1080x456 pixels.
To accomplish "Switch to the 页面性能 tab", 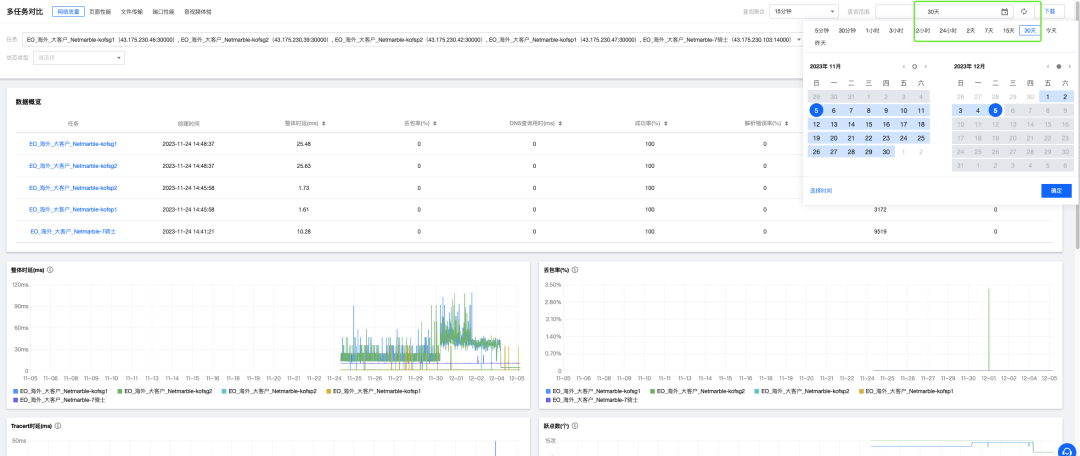I will pyautogui.click(x=100, y=12).
